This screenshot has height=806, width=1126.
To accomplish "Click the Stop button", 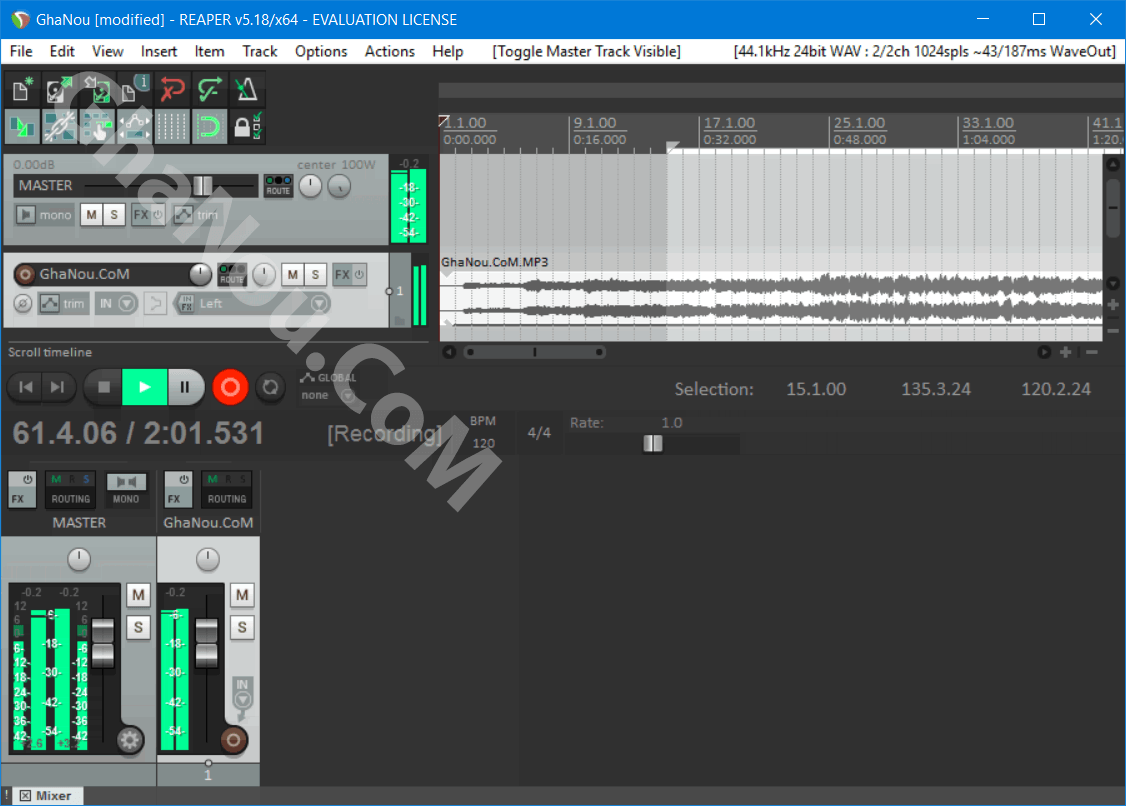I will point(103,387).
